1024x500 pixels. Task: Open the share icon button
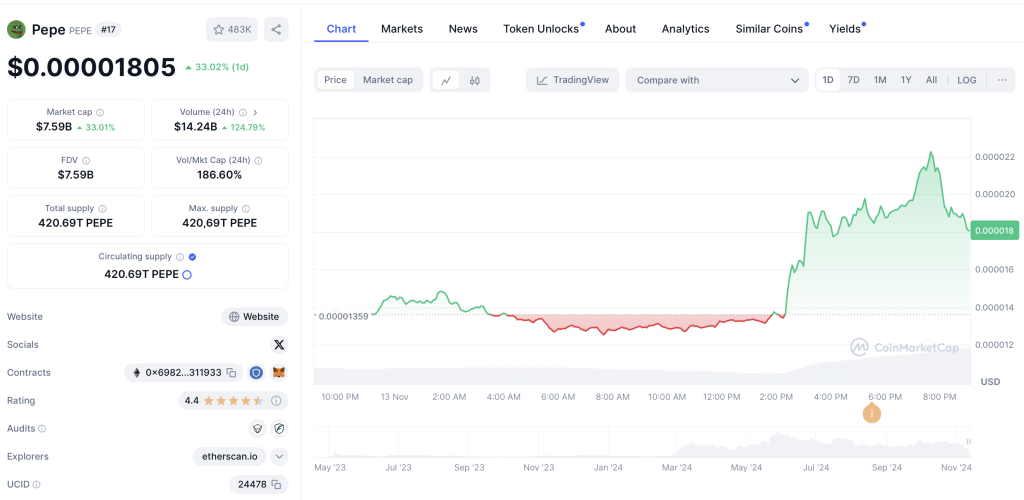(x=276, y=29)
